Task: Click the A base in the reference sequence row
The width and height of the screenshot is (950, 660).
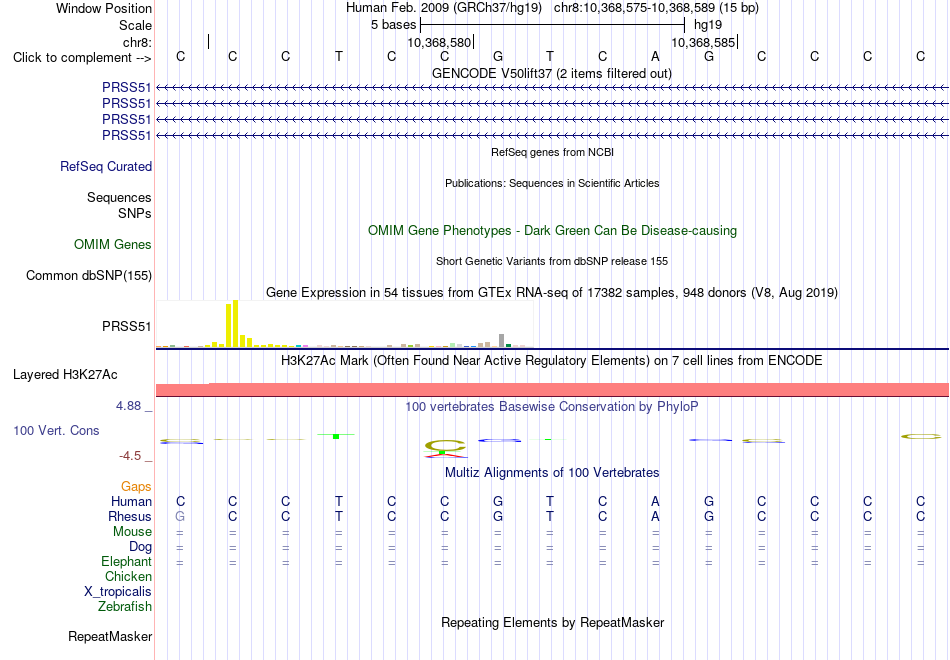Action: tap(655, 57)
